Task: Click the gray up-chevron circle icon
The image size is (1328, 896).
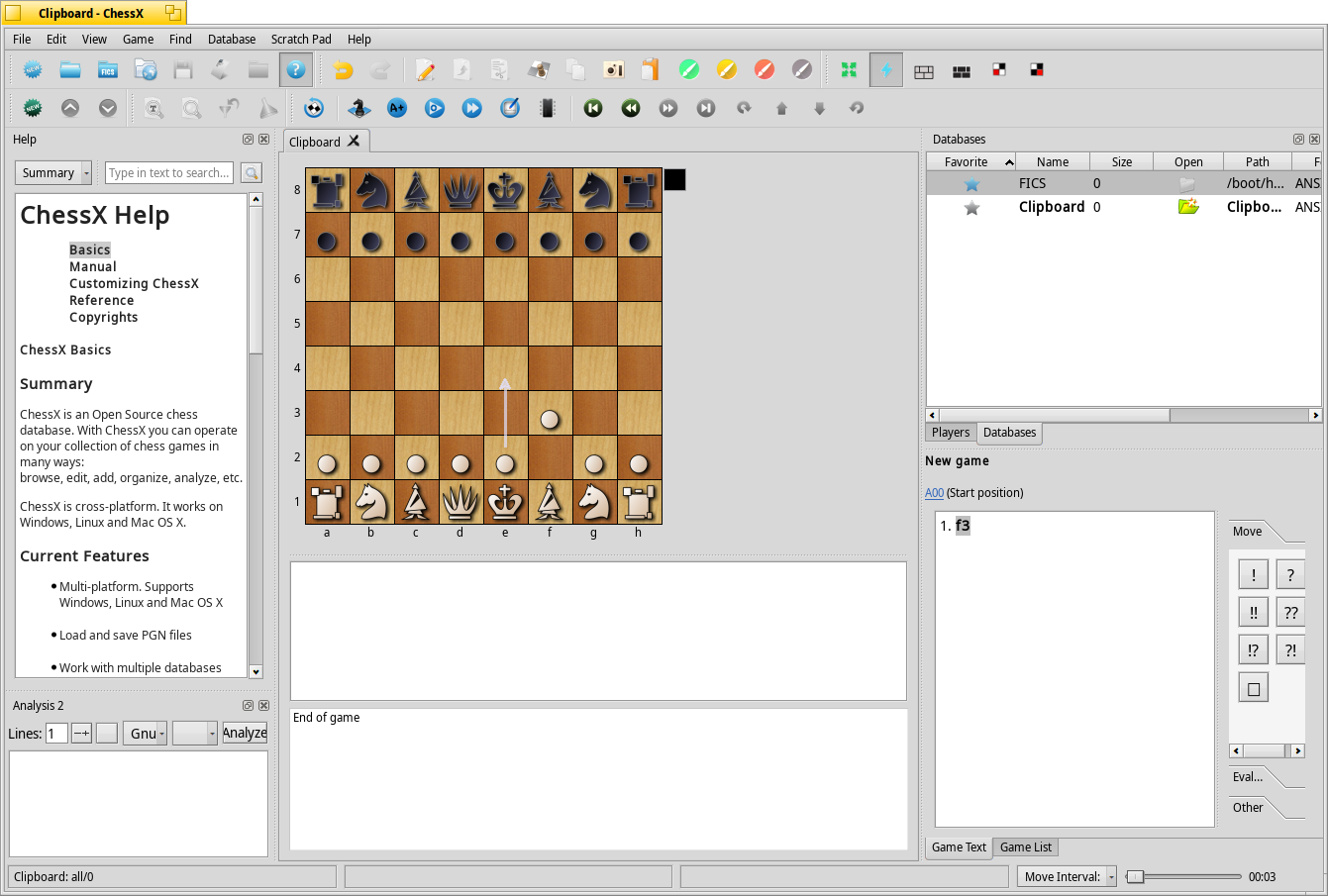Action: (70, 108)
